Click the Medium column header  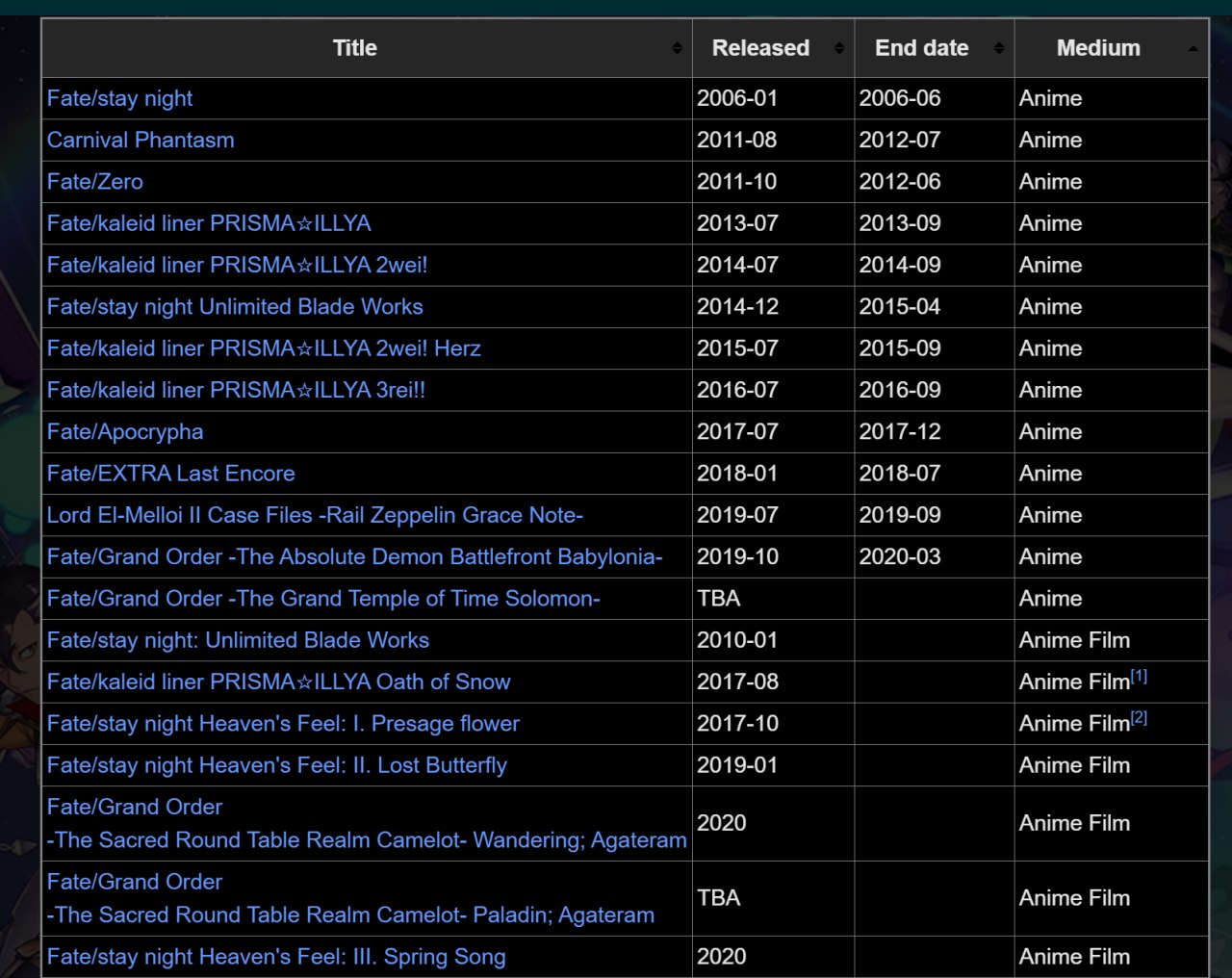point(1111,48)
